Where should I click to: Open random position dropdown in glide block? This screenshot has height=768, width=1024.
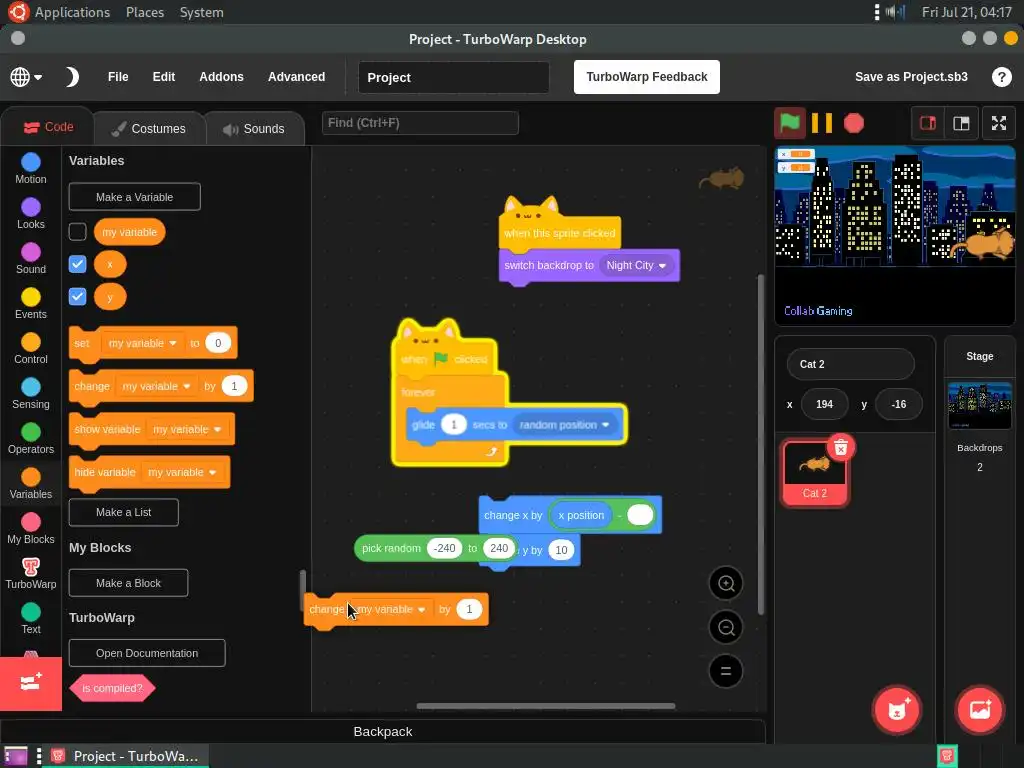564,424
